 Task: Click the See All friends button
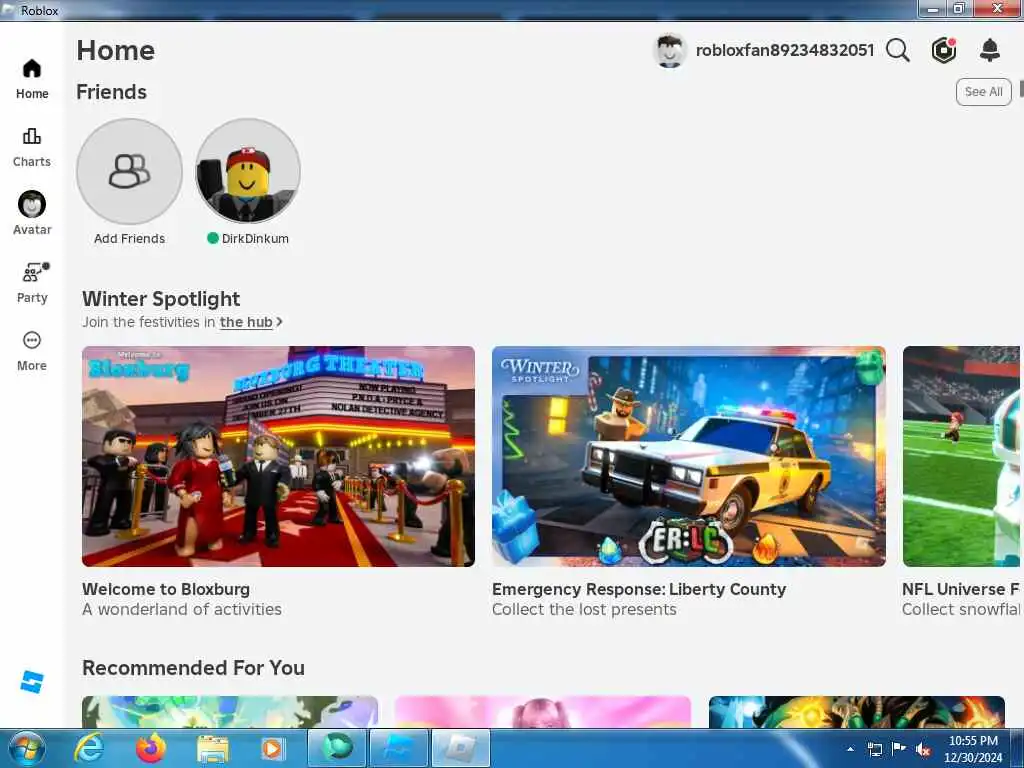click(x=984, y=92)
